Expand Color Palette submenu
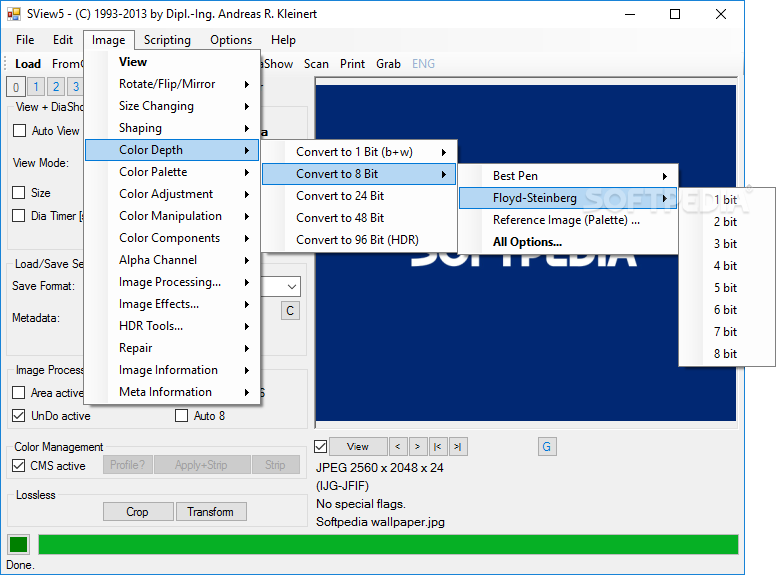The image size is (776, 575). 172,172
